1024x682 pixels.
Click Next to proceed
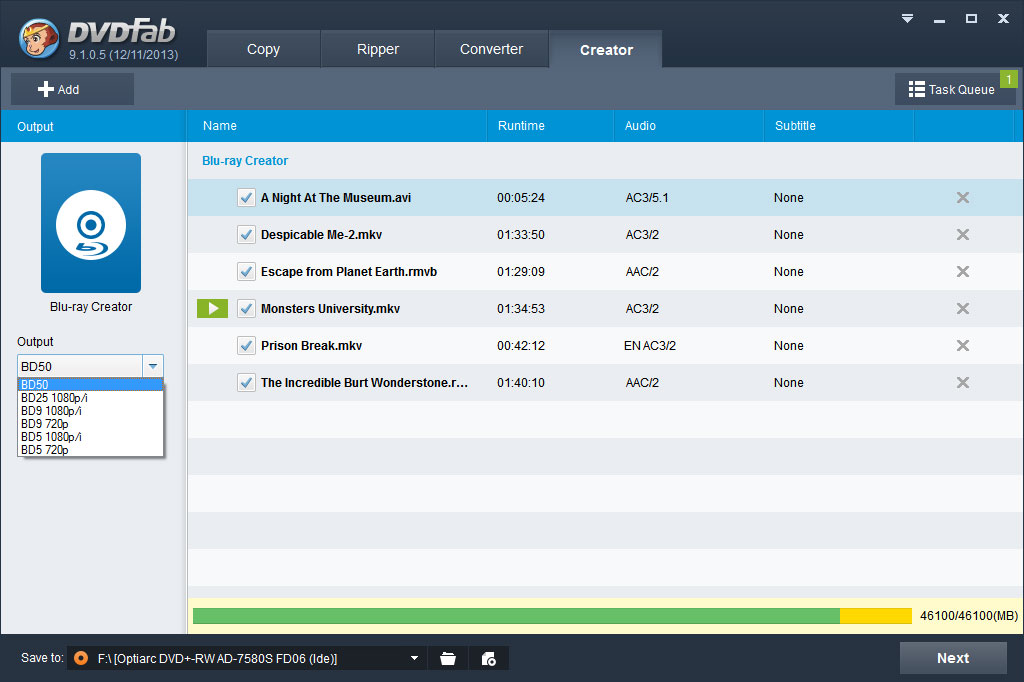pos(953,658)
